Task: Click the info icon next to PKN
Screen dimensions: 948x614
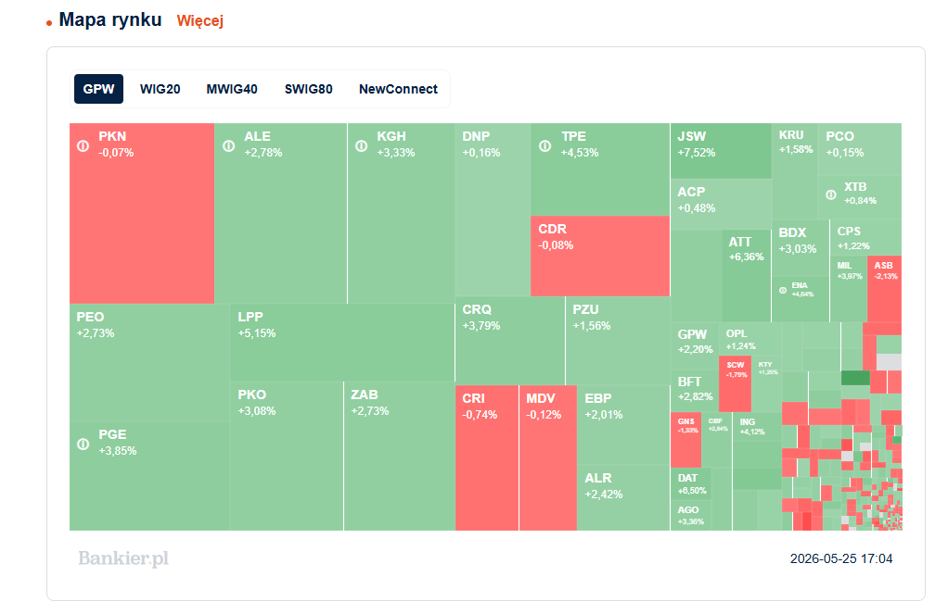Action: [83, 146]
